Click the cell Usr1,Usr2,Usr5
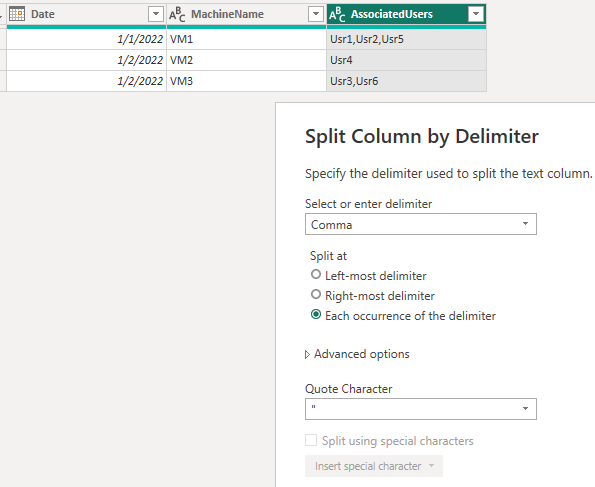Viewport: 595px width, 487px height. (406, 39)
